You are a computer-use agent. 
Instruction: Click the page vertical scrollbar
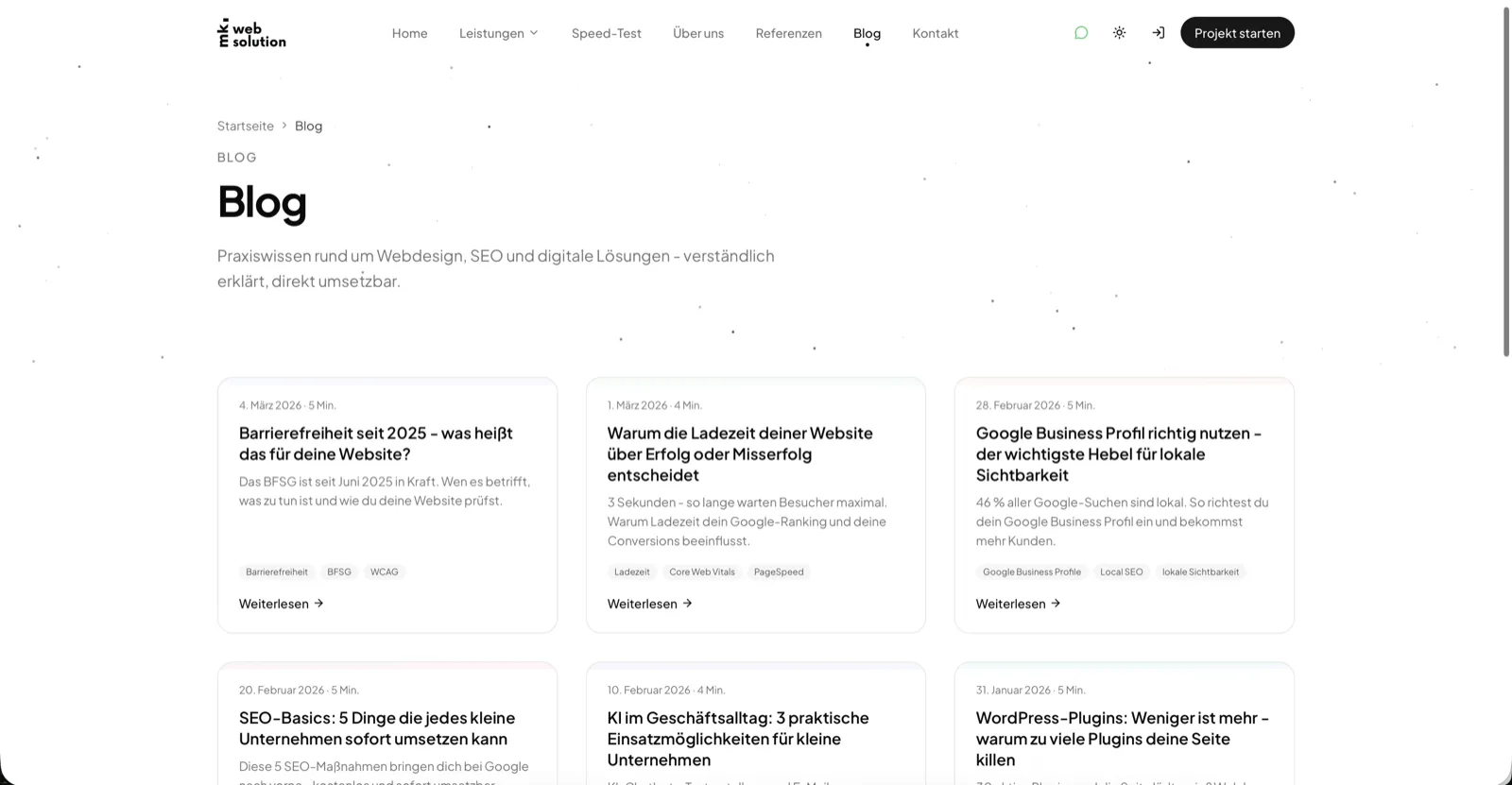point(1506,181)
